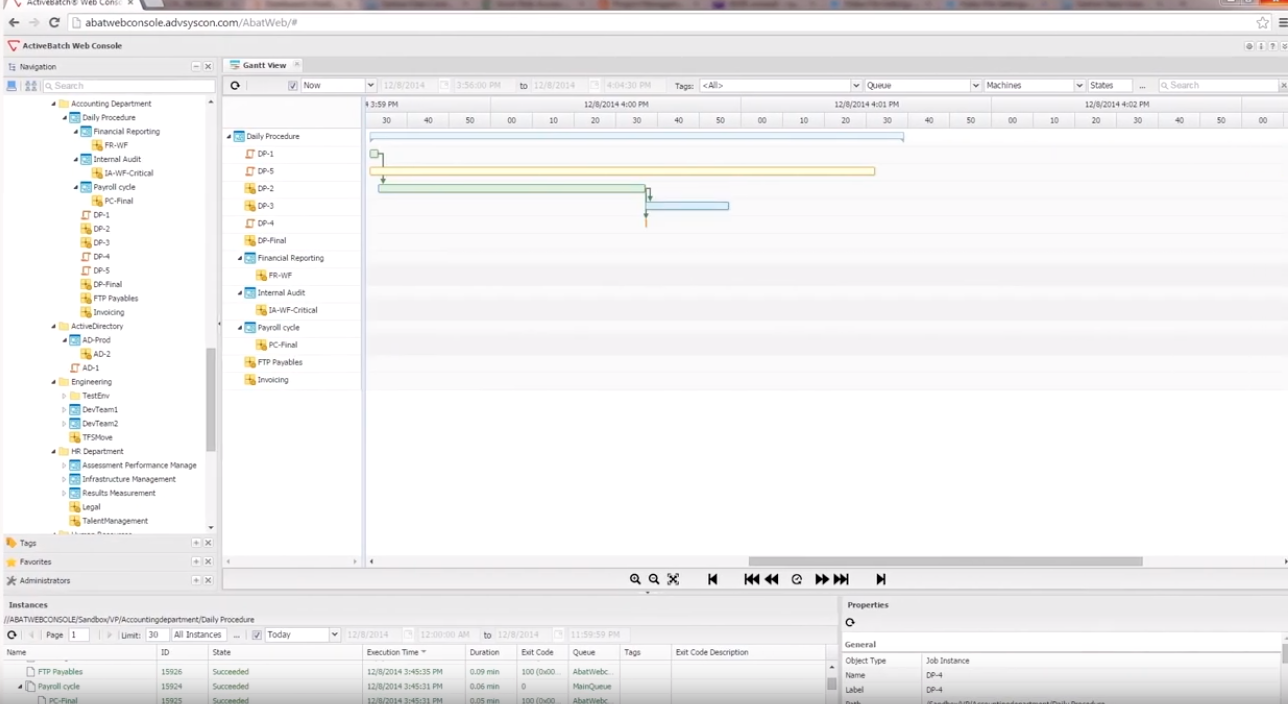Sort instances by the Execution Time column
The width and height of the screenshot is (1288, 704).
(x=396, y=652)
